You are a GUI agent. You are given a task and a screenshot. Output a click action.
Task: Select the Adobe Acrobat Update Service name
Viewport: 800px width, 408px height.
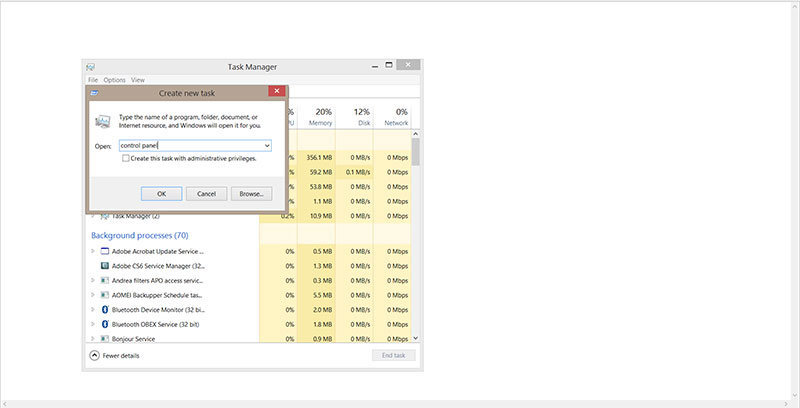(158, 251)
